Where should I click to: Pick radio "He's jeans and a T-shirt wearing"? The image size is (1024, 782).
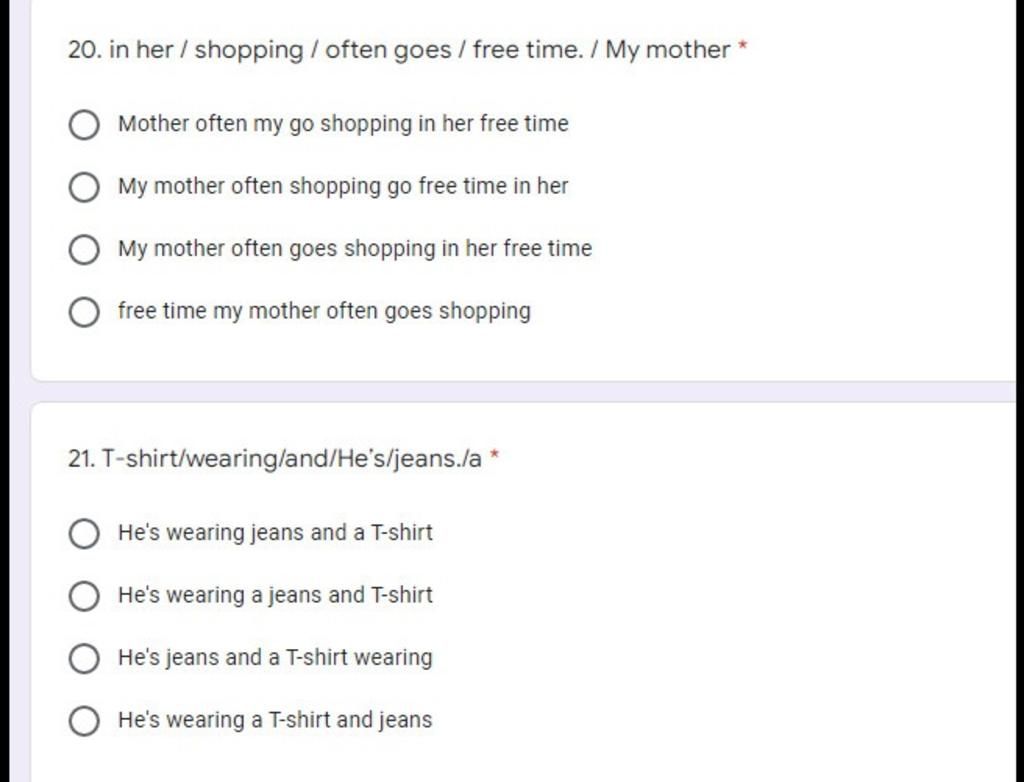pos(84,659)
